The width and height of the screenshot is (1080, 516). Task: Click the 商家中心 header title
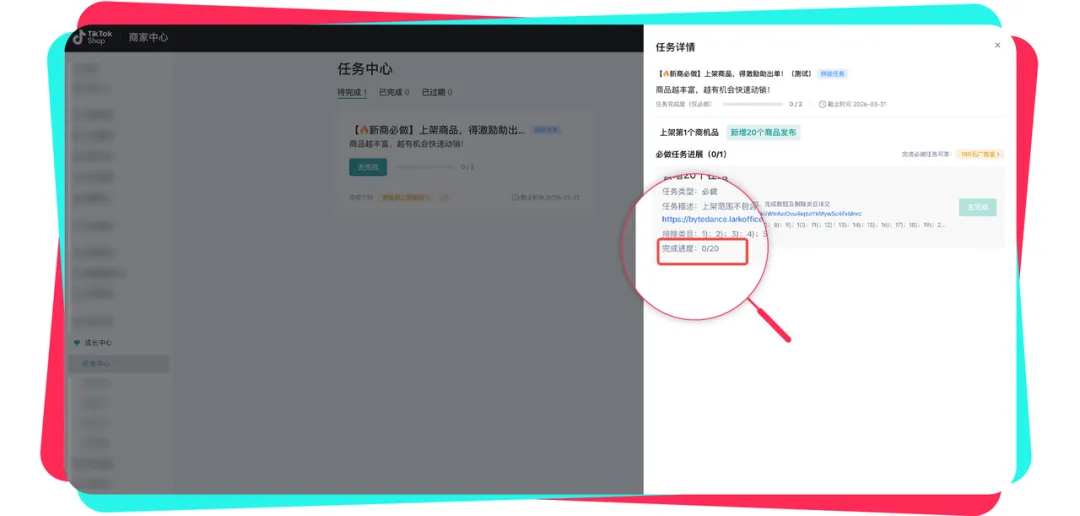tap(148, 37)
